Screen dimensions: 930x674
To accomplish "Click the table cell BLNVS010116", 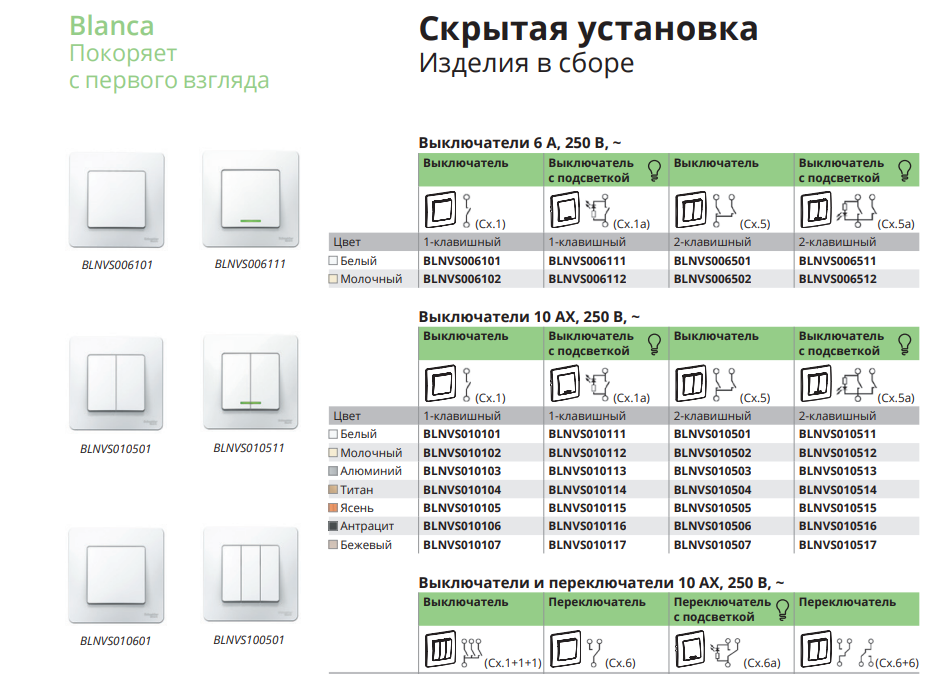I will (x=587, y=526).
